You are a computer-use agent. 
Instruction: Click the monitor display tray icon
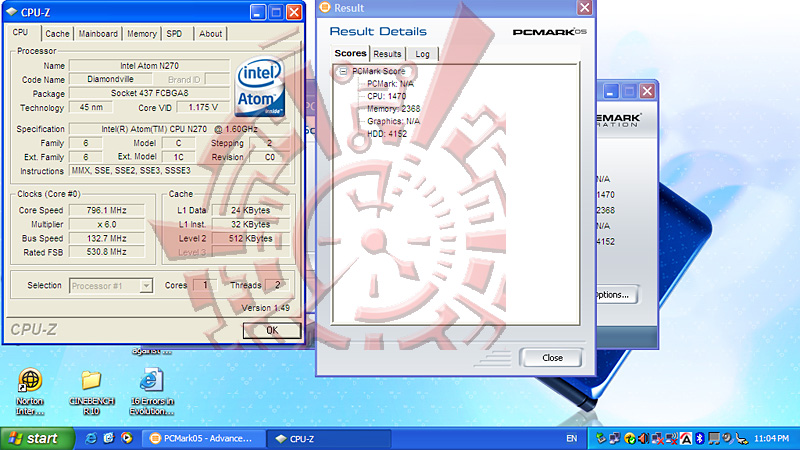point(714,438)
